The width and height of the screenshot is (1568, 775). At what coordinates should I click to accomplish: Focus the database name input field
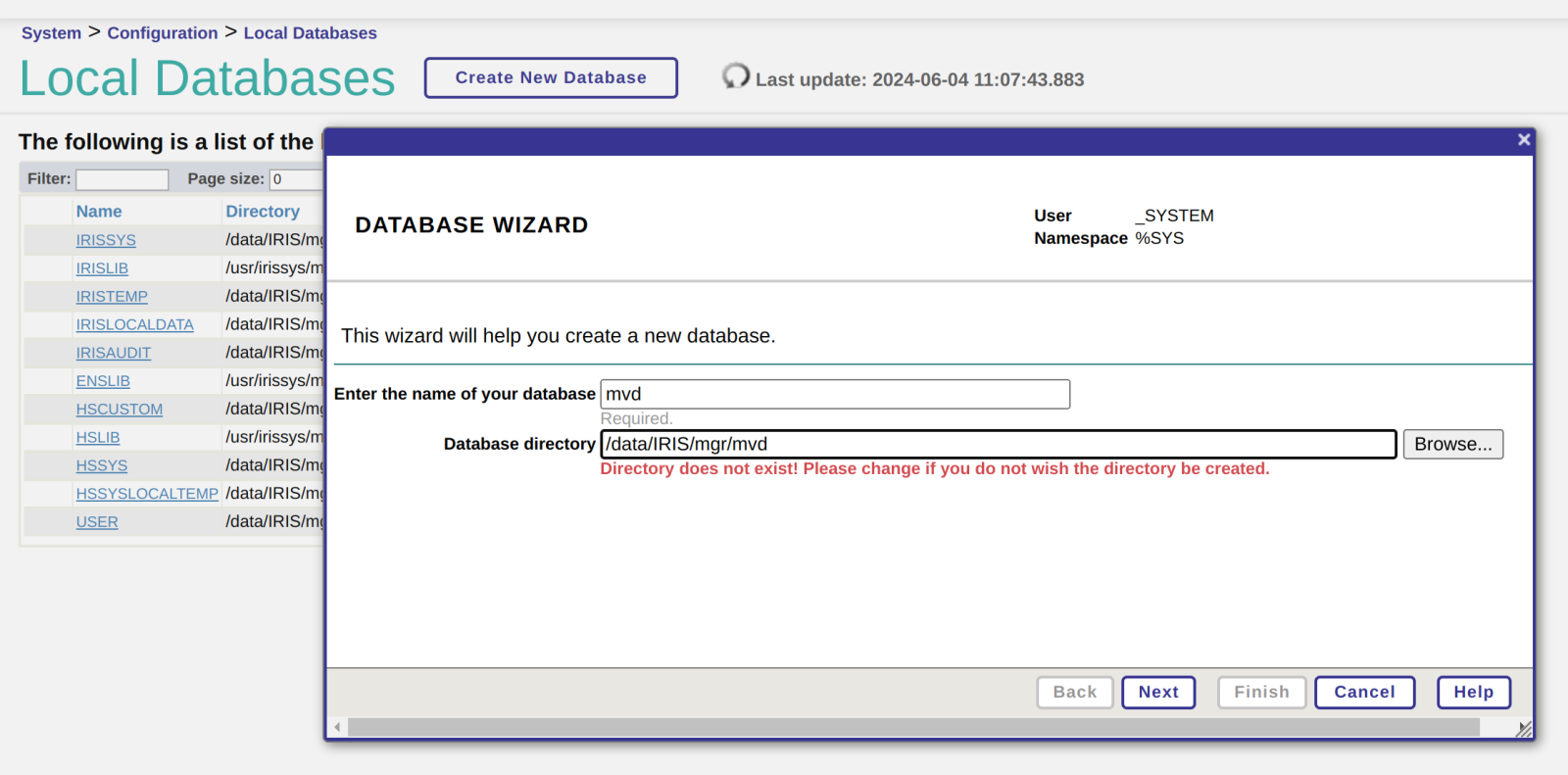(x=834, y=394)
